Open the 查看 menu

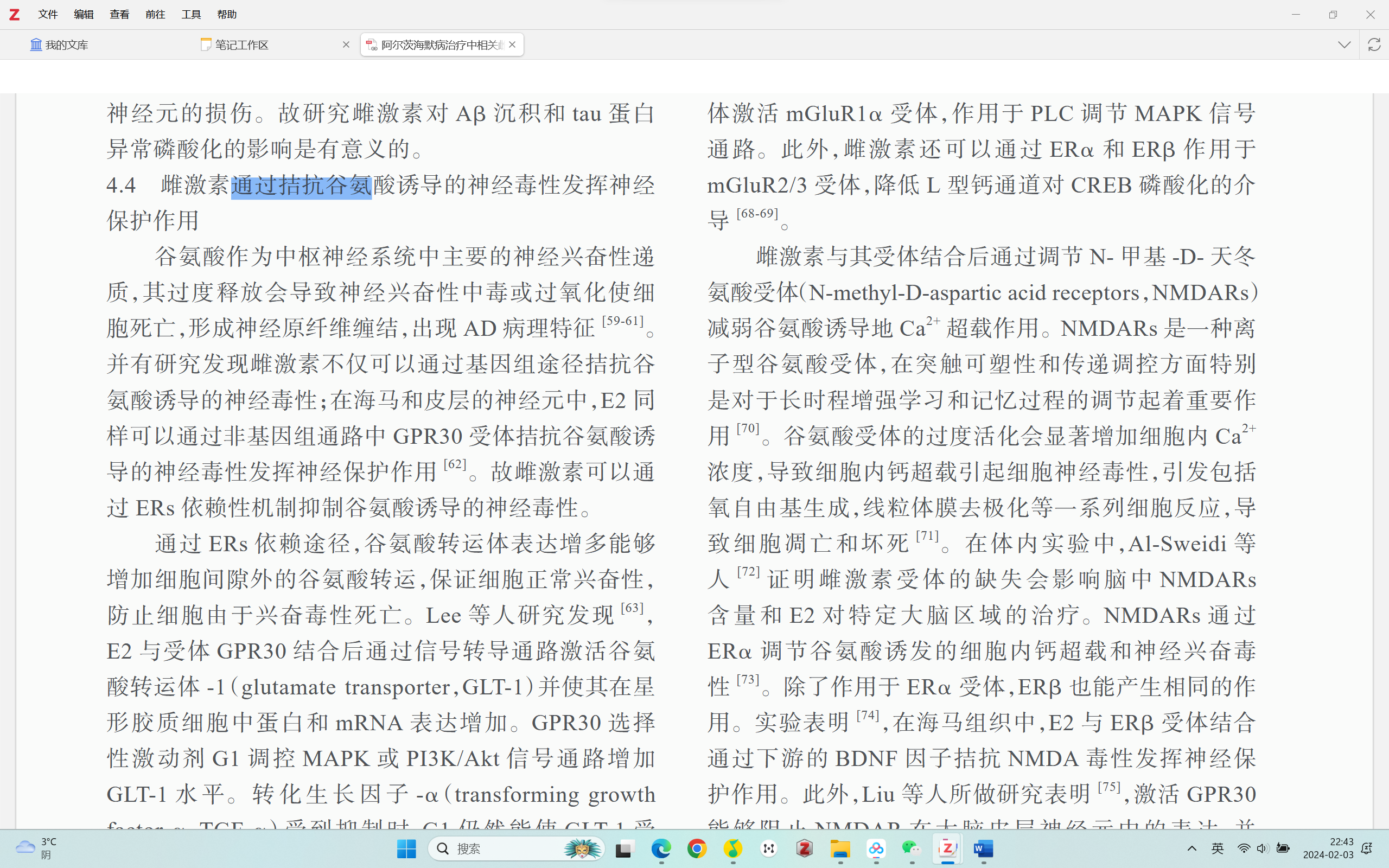tap(119, 14)
